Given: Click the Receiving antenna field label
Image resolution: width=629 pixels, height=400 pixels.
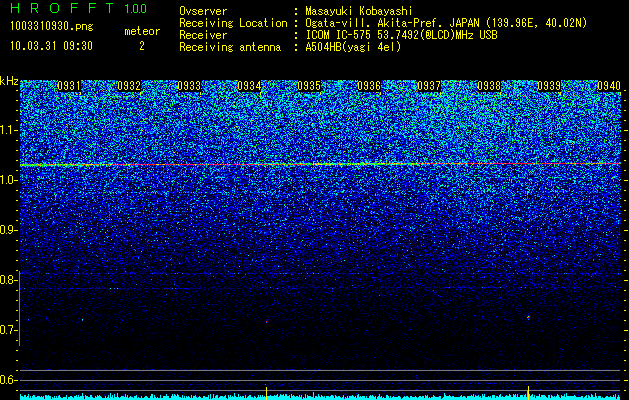Looking at the screenshot, I should 230,47.
